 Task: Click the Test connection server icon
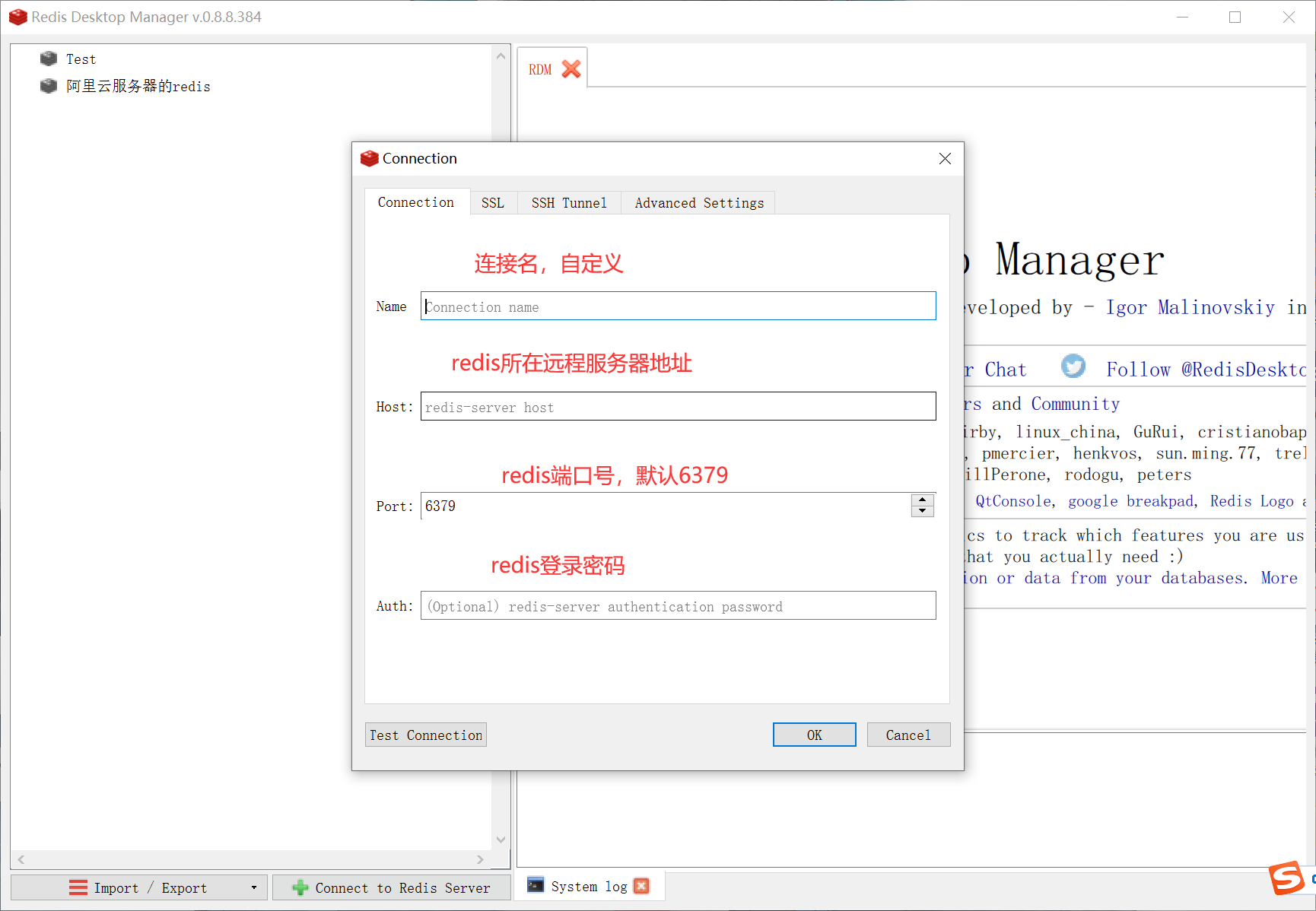click(x=49, y=59)
